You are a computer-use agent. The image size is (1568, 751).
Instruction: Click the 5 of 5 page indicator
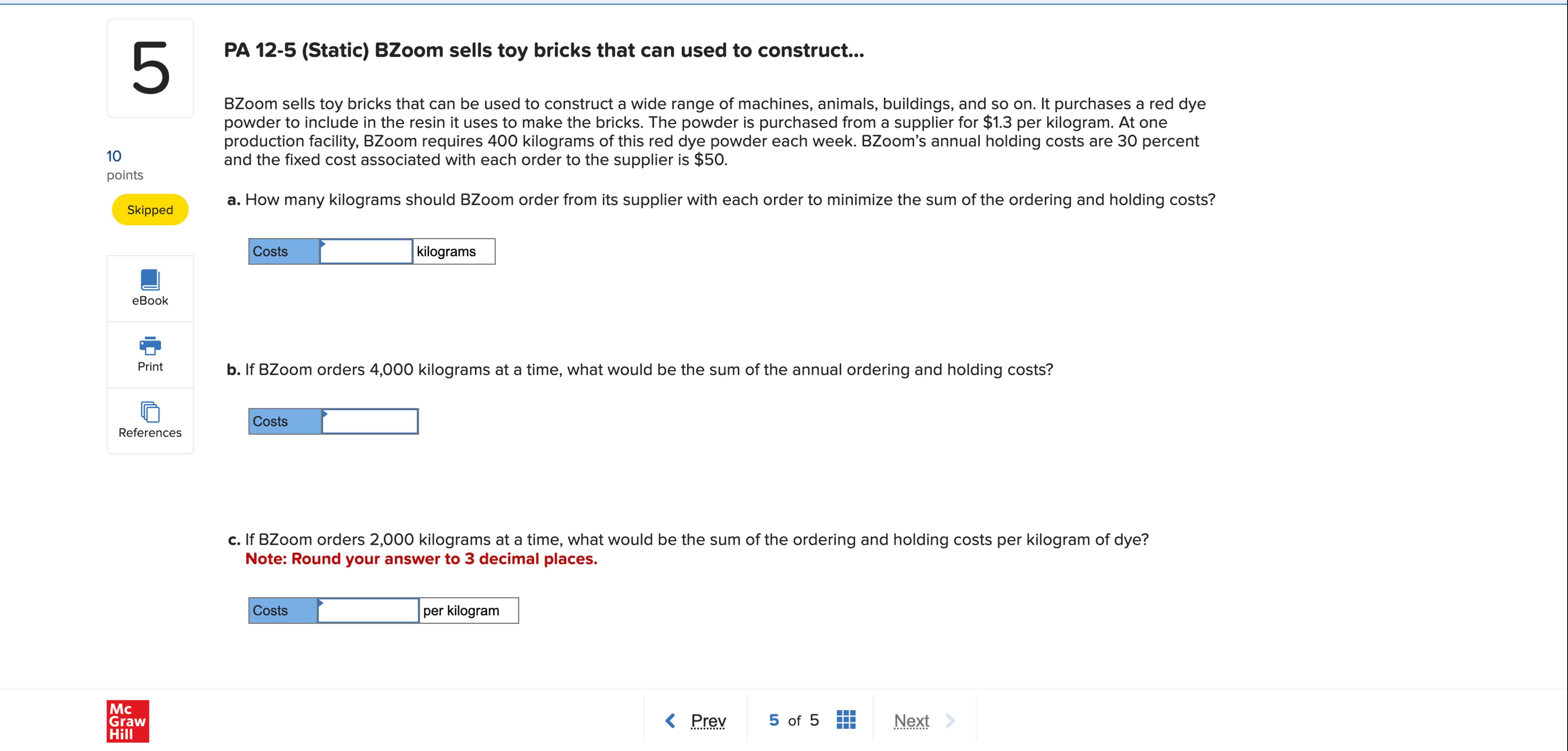(792, 720)
